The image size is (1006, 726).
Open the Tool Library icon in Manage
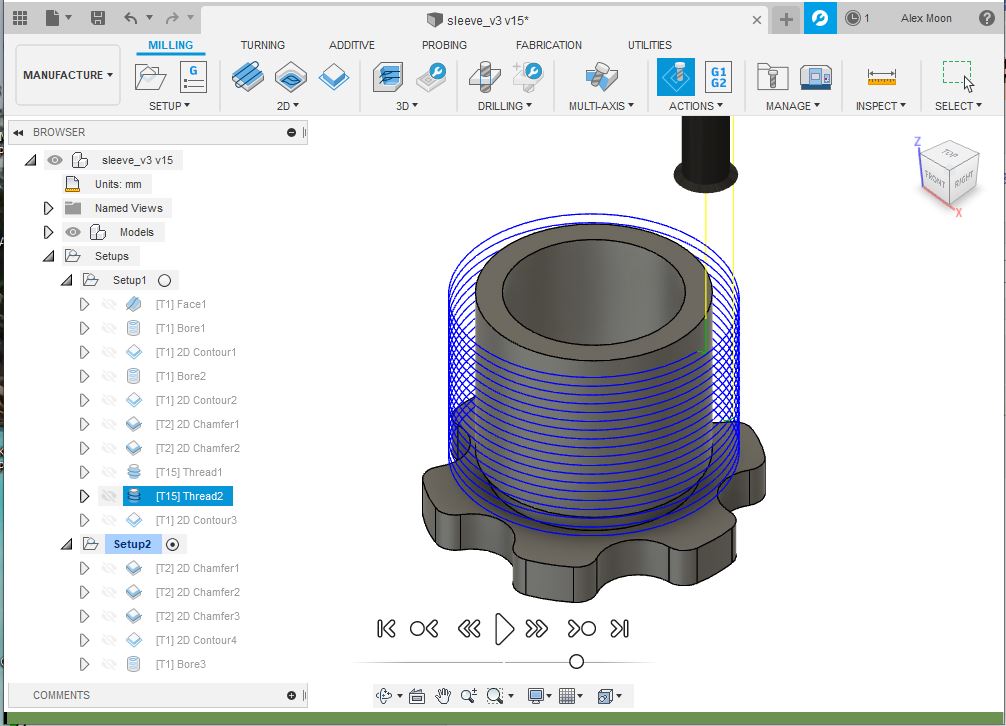[772, 76]
